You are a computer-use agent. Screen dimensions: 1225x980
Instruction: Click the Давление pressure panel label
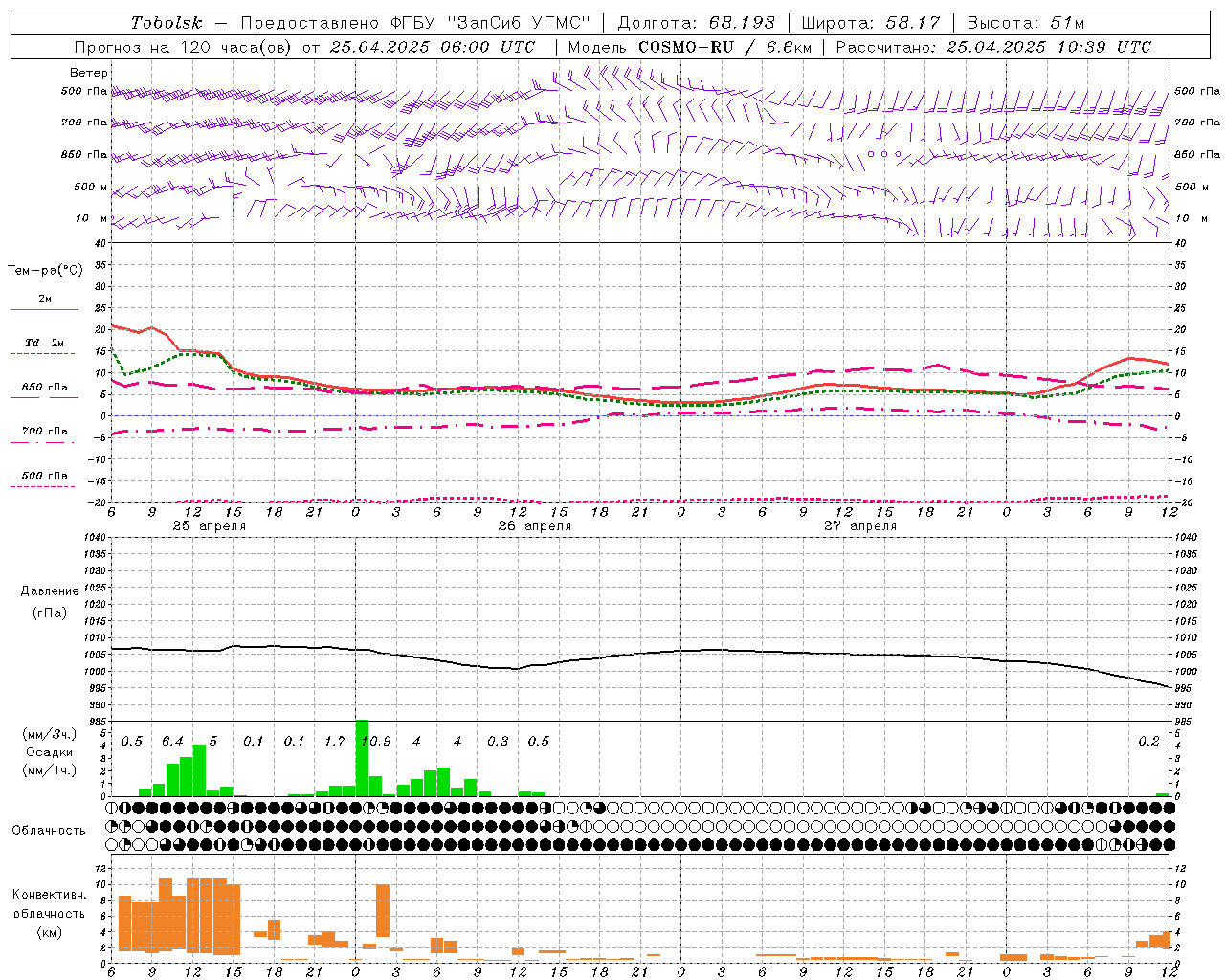click(x=50, y=591)
